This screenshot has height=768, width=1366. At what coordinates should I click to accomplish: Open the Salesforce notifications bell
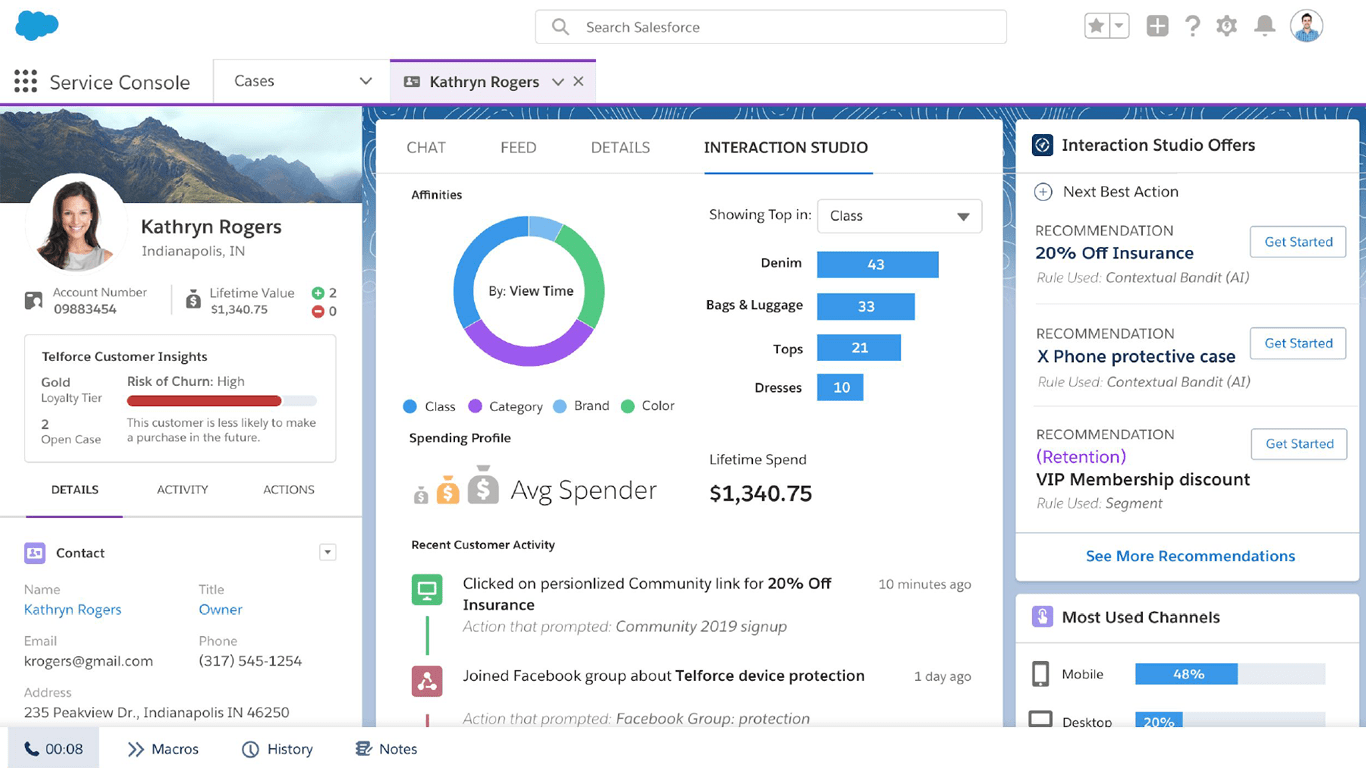[1264, 27]
